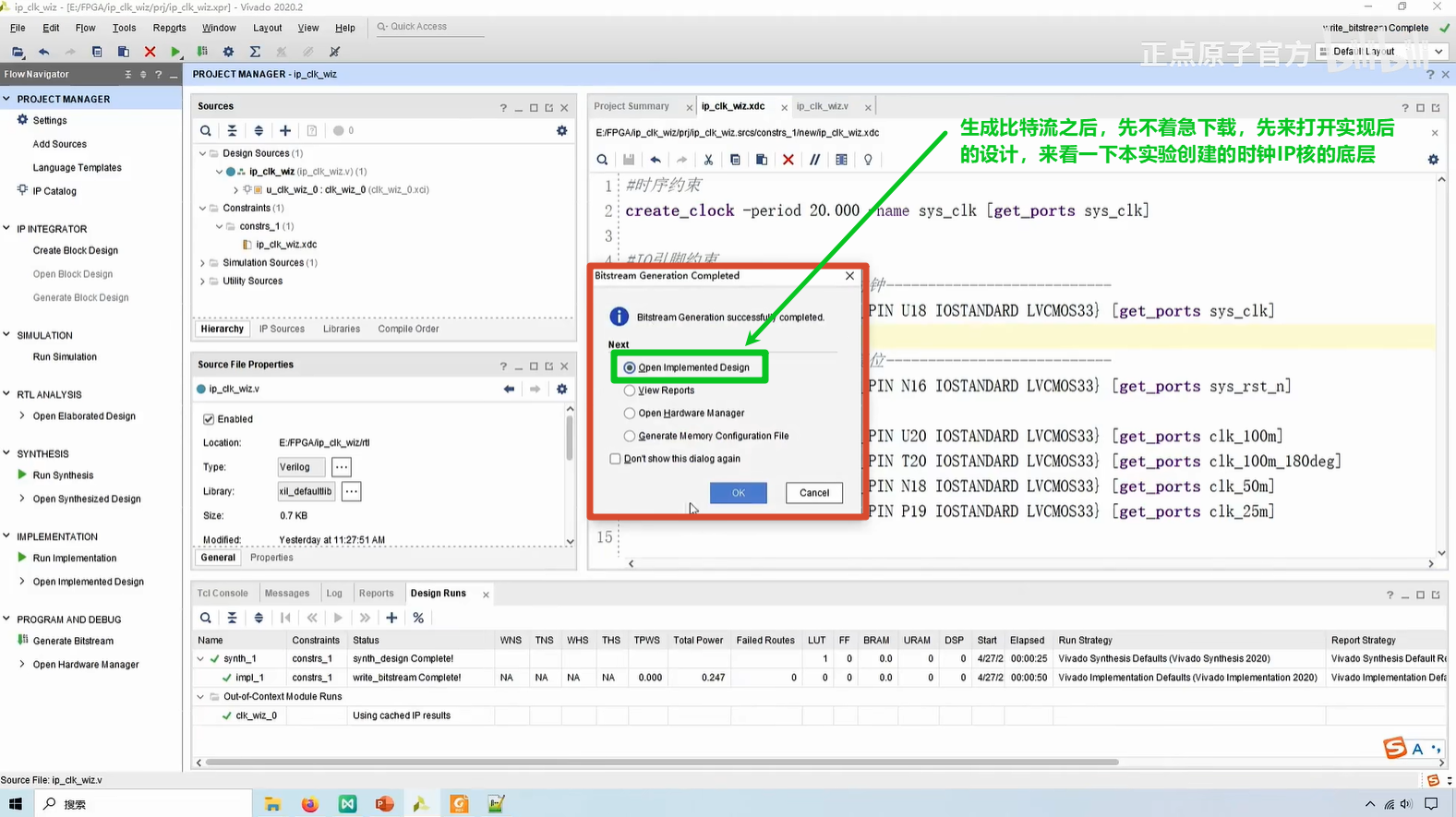1456x817 pixels.
Task: Check Don't show this dialog again
Action: [x=615, y=459]
